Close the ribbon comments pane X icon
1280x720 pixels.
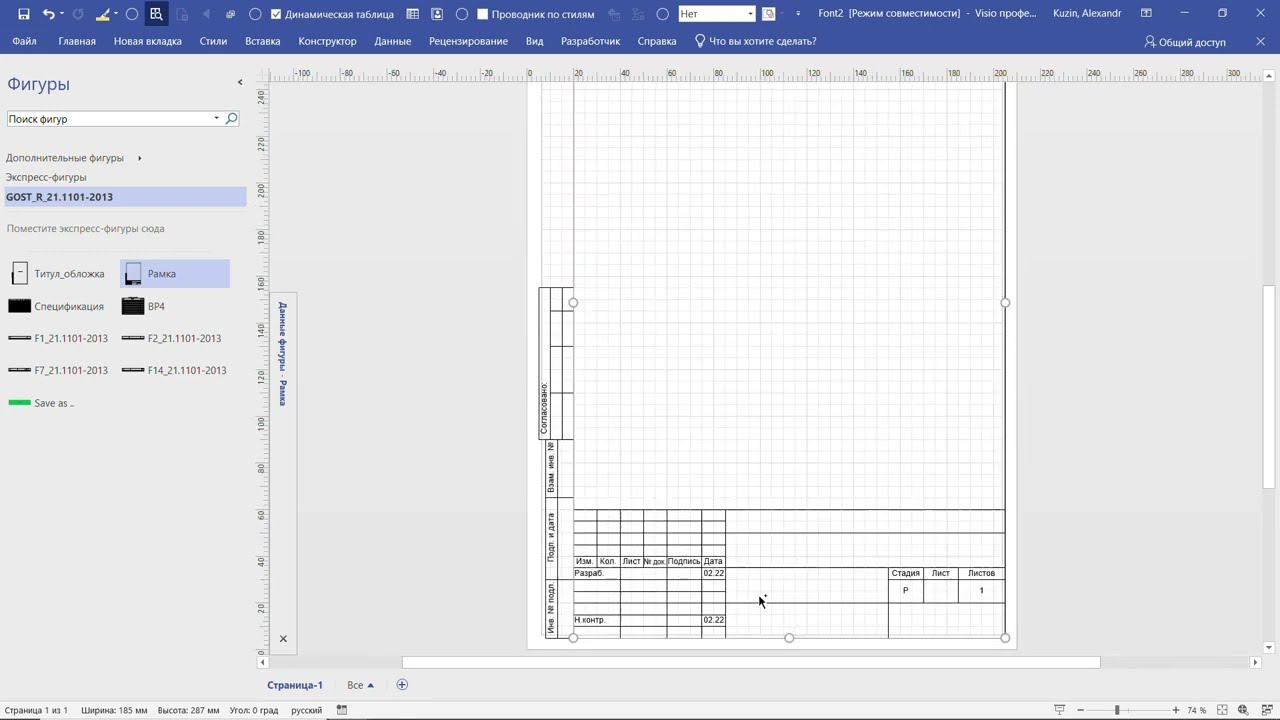tap(1260, 42)
